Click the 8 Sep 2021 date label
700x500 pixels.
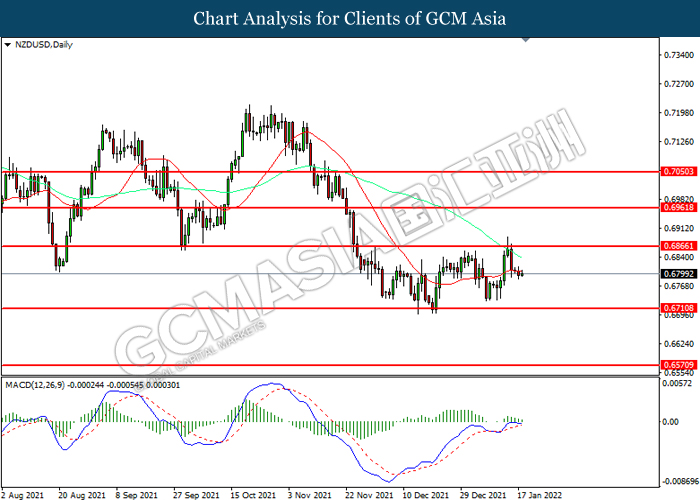click(137, 495)
